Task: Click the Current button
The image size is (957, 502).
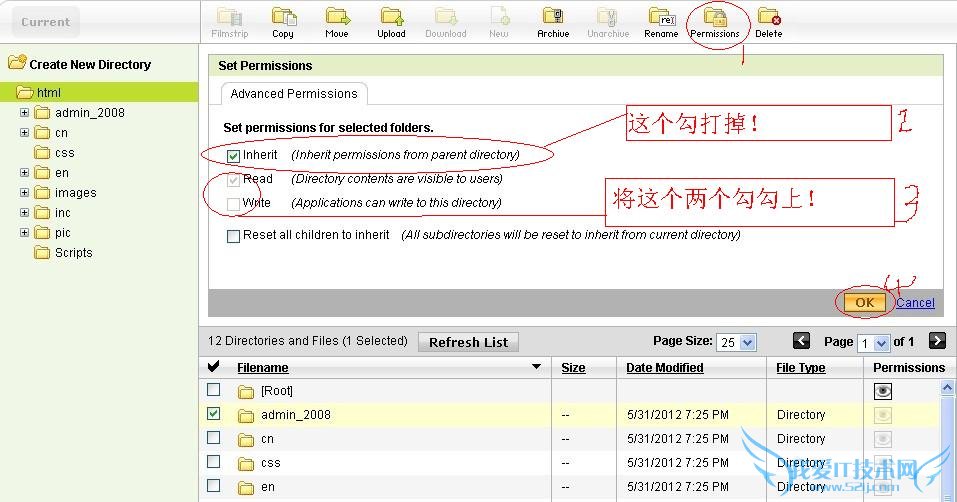Action: tap(45, 22)
